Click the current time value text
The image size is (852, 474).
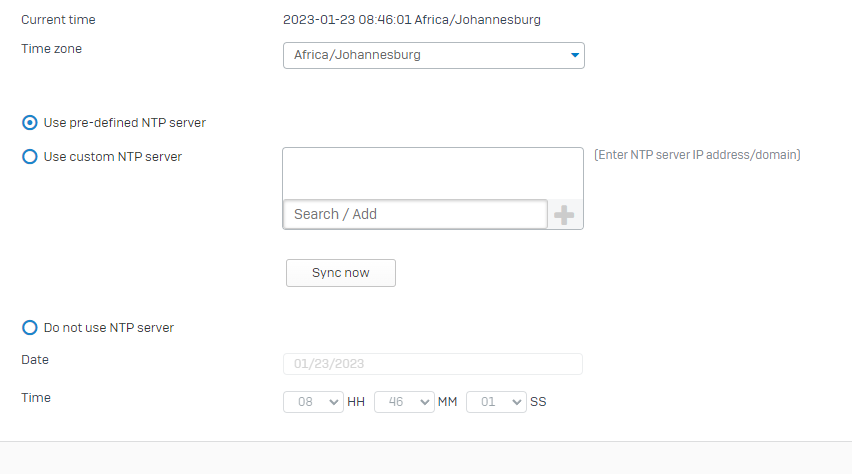(x=412, y=20)
